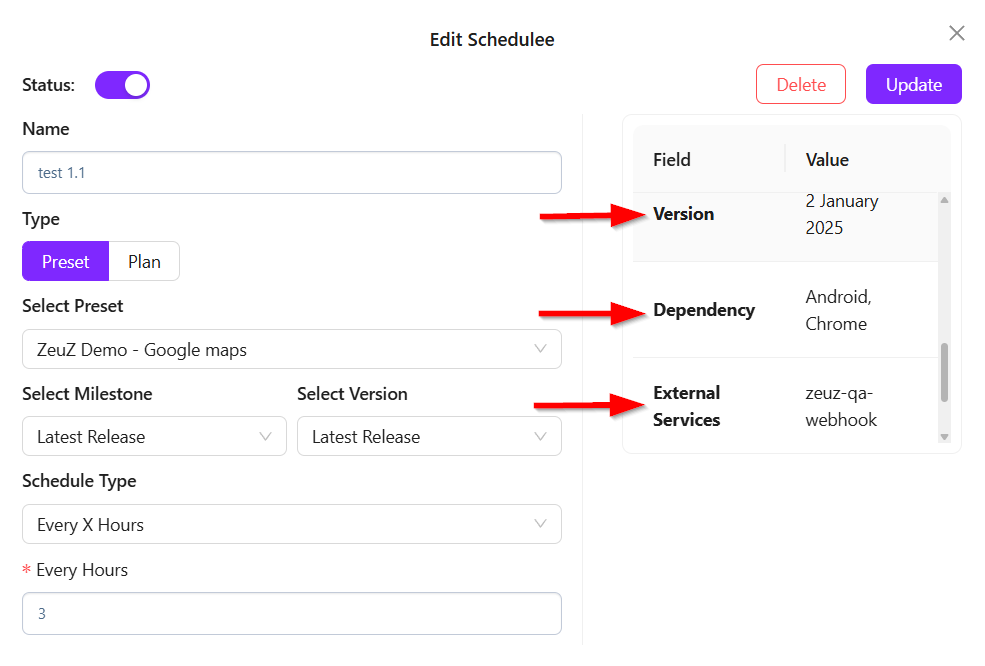
Task: Click the Value column header
Action: coord(827,160)
